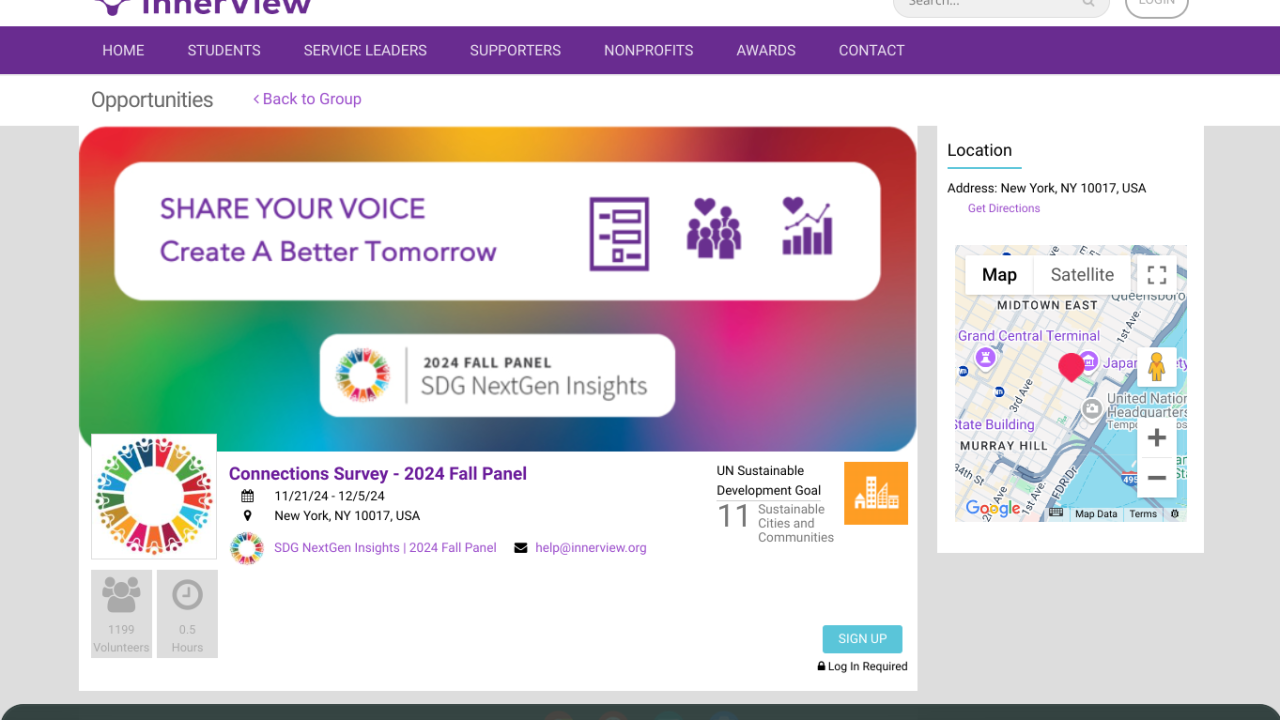The width and height of the screenshot is (1280, 720).
Task: Click the Grand Central Terminal map label
Action: [x=1029, y=336]
